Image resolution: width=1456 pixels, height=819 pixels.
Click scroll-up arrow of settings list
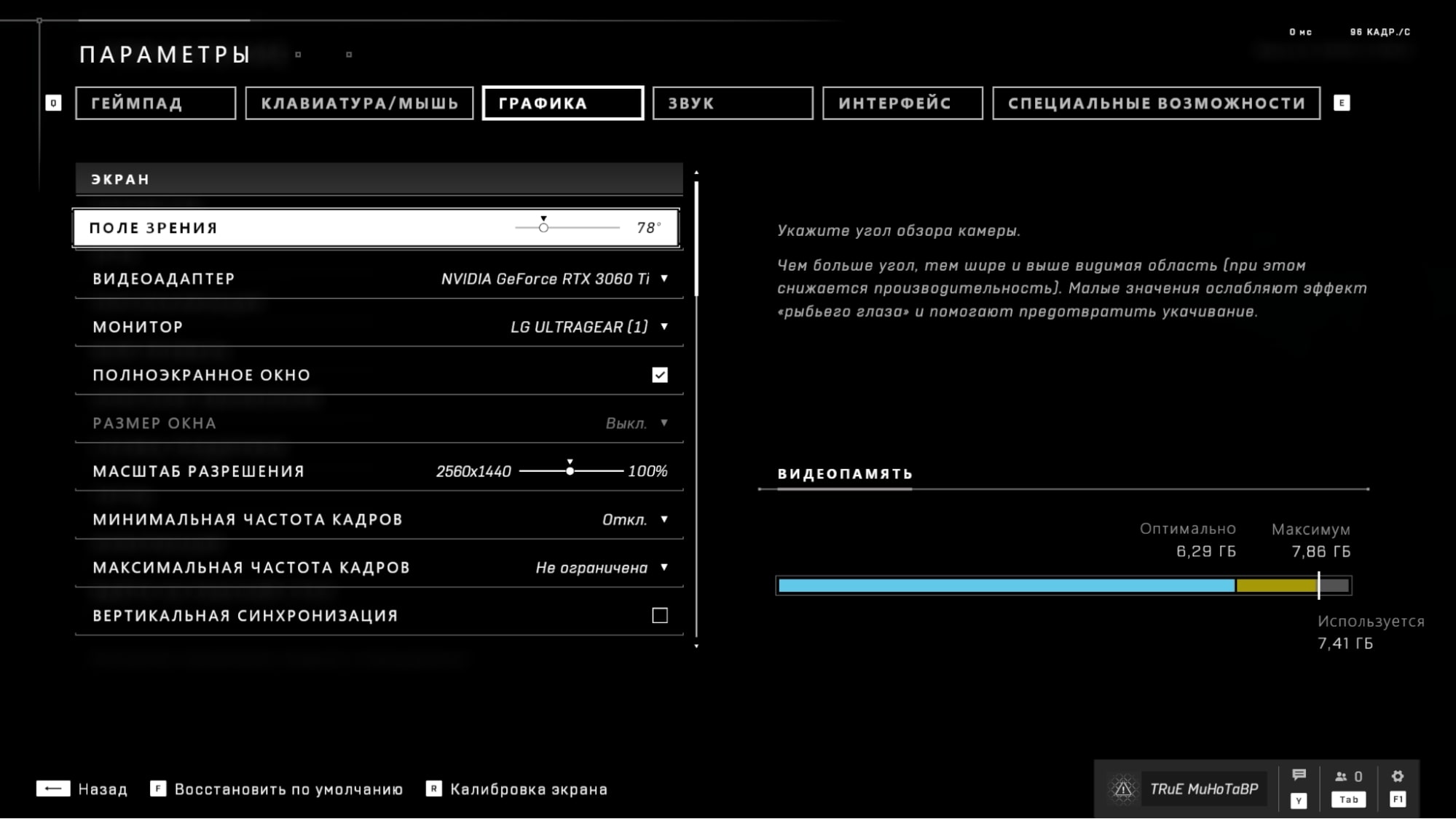697,173
